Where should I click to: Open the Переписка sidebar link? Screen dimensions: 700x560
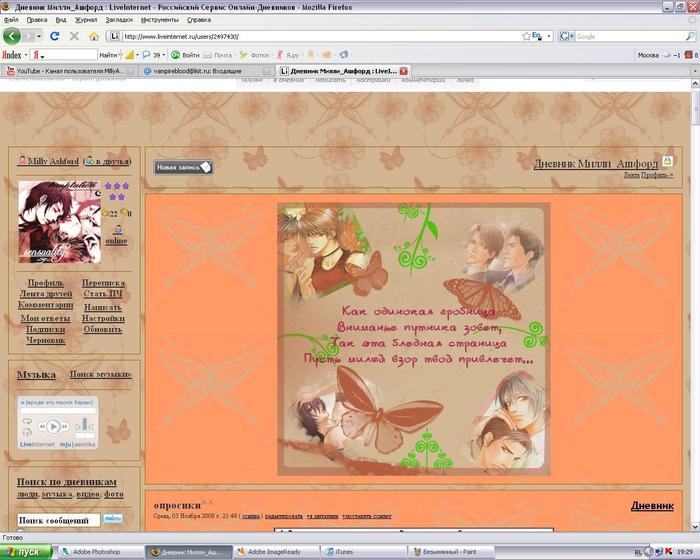103,283
